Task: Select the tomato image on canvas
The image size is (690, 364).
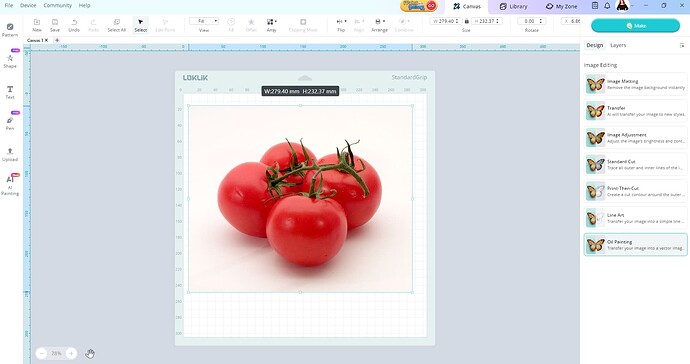Action: (301, 199)
